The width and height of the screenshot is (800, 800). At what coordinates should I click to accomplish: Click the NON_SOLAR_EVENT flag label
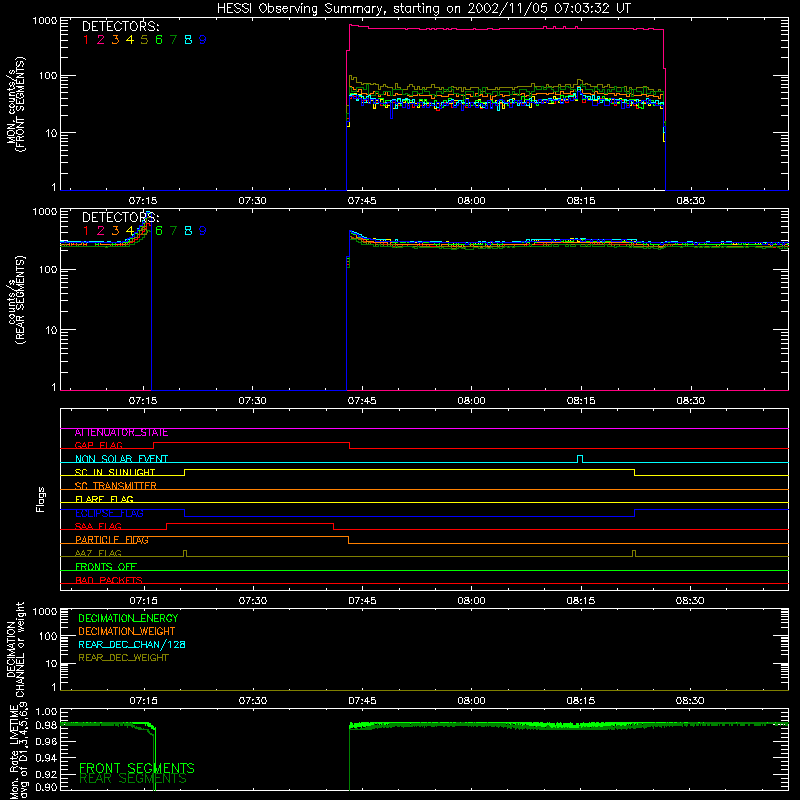tap(121, 459)
